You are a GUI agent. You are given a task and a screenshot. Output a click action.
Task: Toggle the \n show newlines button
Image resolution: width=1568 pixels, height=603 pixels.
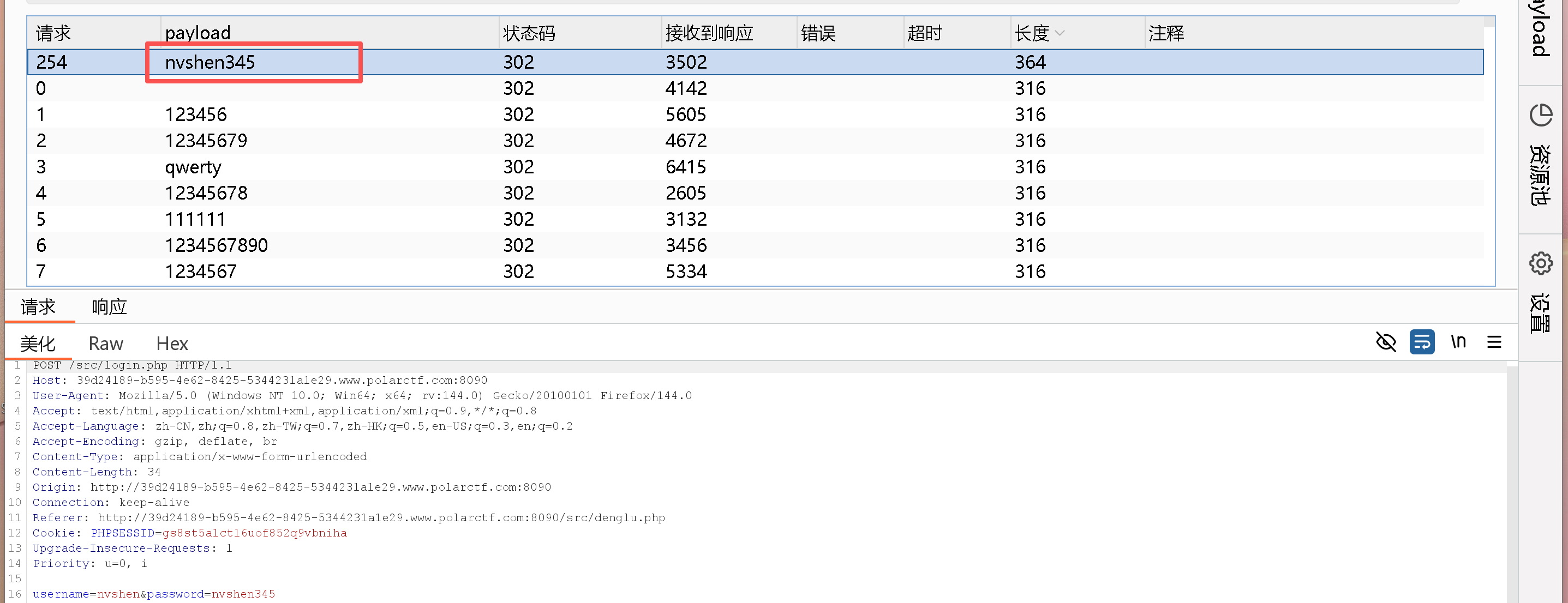pyautogui.click(x=1458, y=342)
